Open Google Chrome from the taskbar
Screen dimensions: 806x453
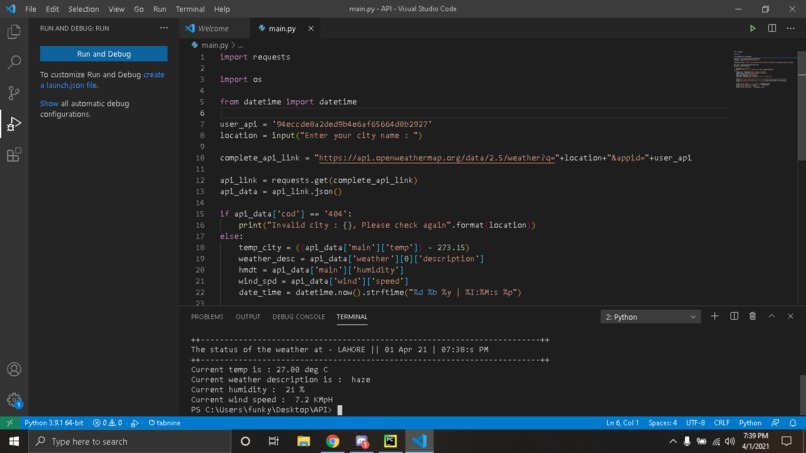(333, 441)
